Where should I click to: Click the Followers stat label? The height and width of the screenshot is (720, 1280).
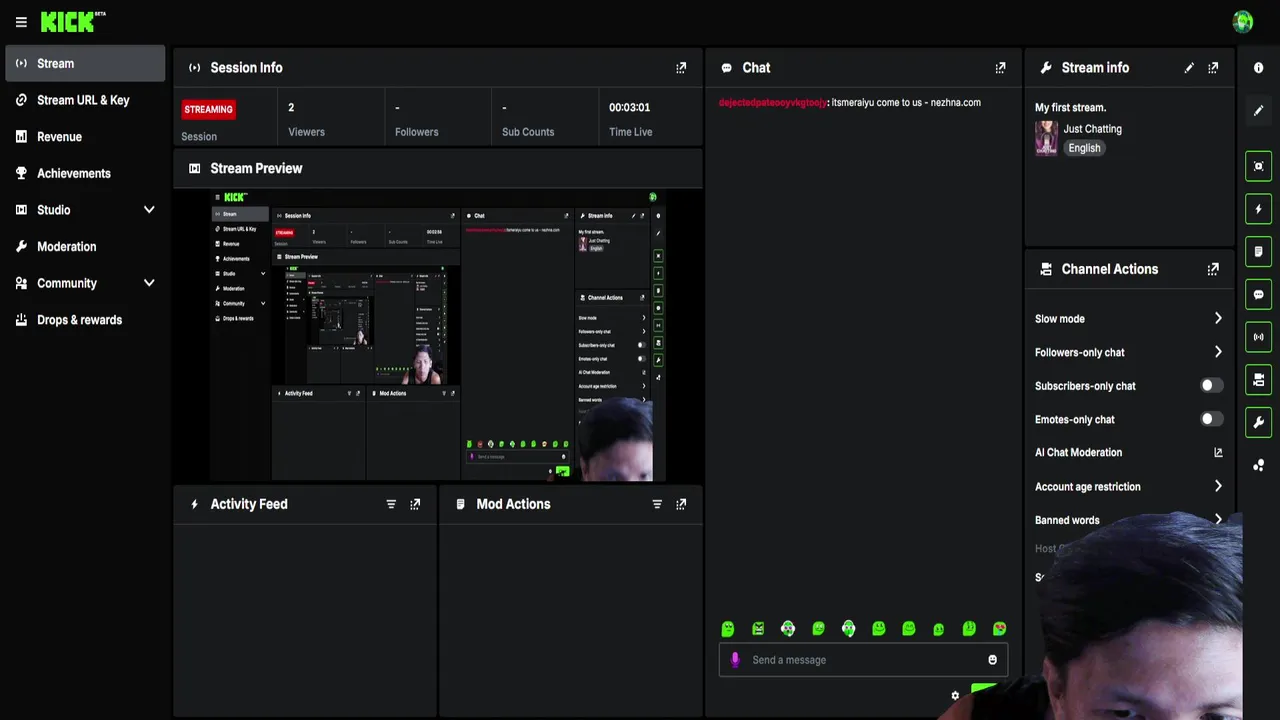(x=416, y=132)
